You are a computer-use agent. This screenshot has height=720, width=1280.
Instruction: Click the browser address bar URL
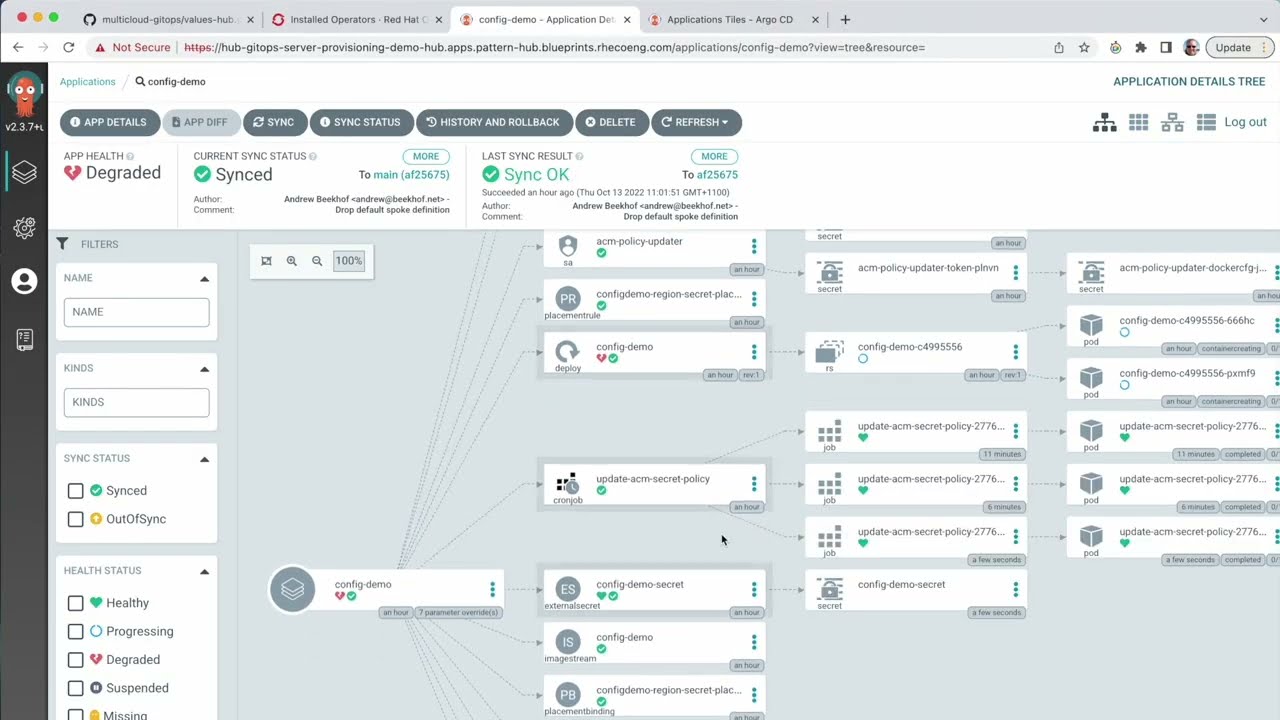(554, 47)
